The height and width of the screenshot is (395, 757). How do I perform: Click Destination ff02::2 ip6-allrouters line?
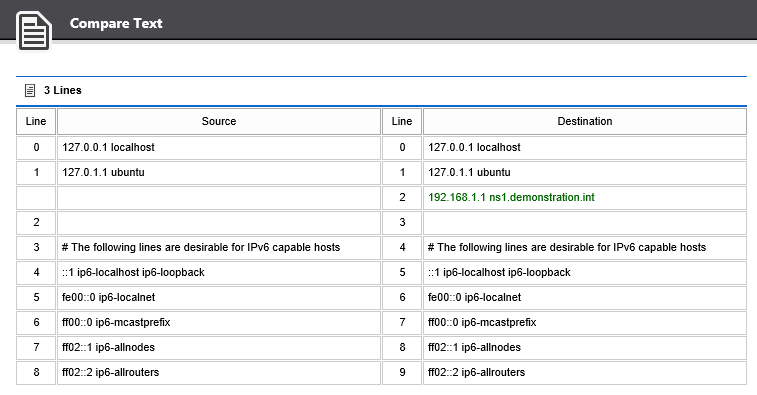coord(585,372)
